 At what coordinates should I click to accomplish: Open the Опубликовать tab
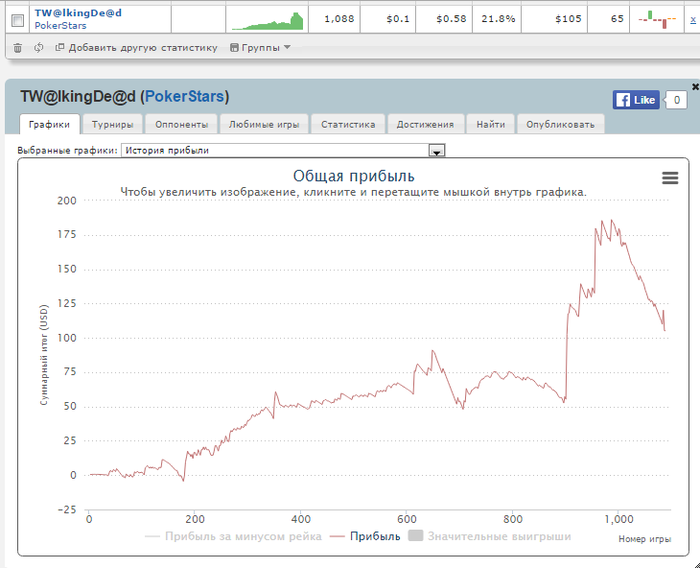(560, 124)
